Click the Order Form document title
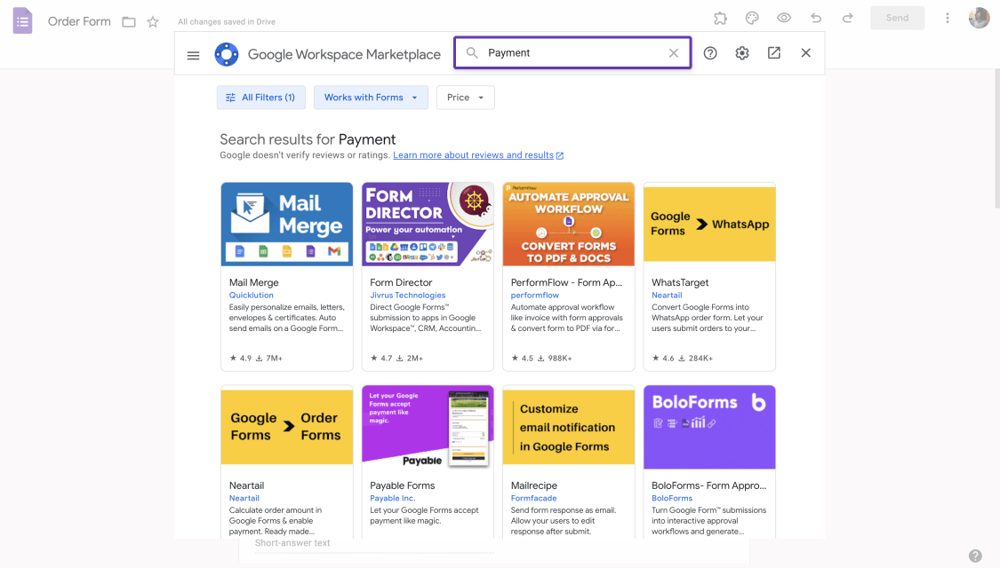This screenshot has height=568, width=1000. point(79,22)
